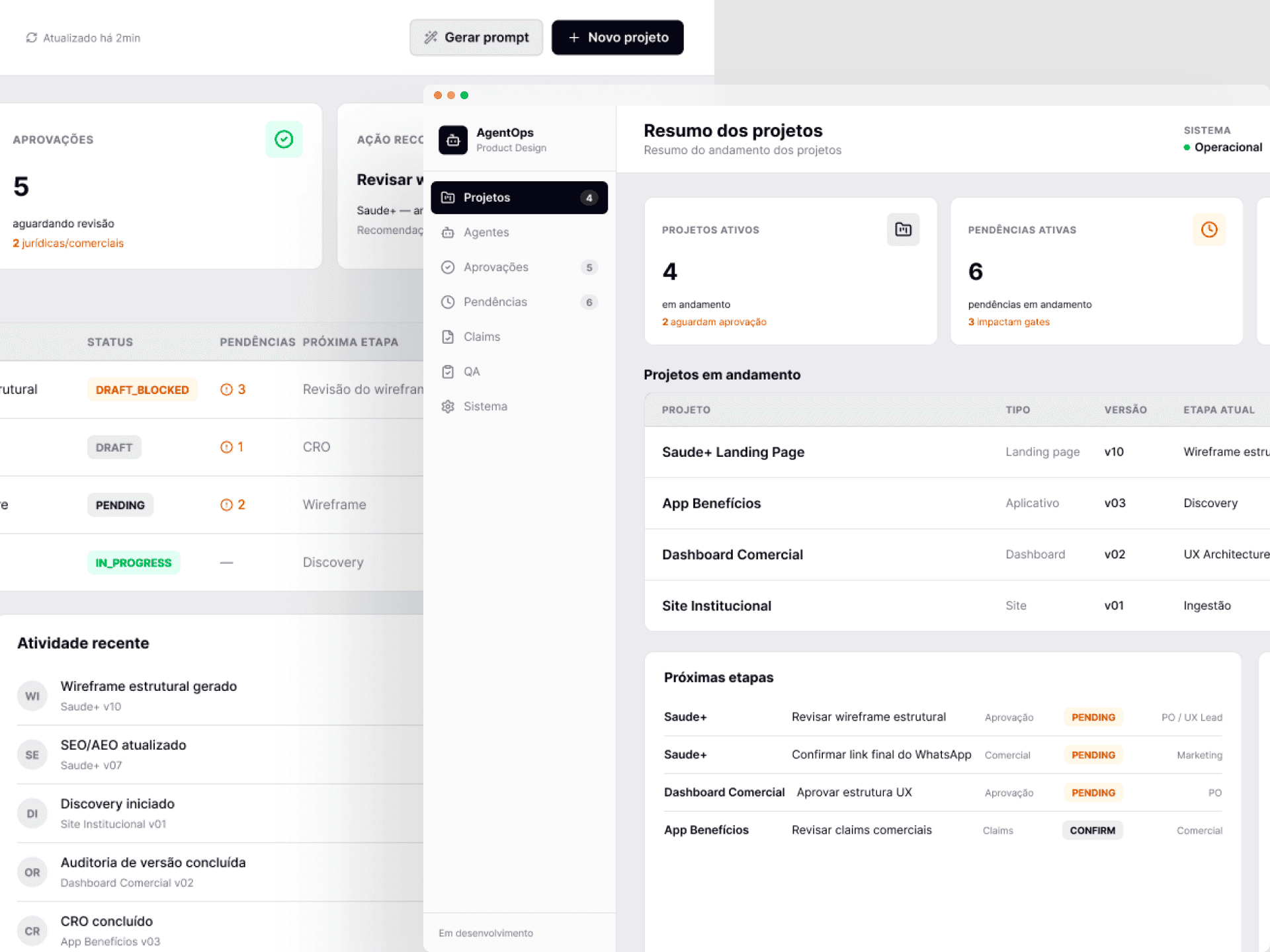This screenshot has width=1270, height=952.
Task: Click PENDING badge for Confirmar link final WhatsApp
Action: click(x=1093, y=755)
